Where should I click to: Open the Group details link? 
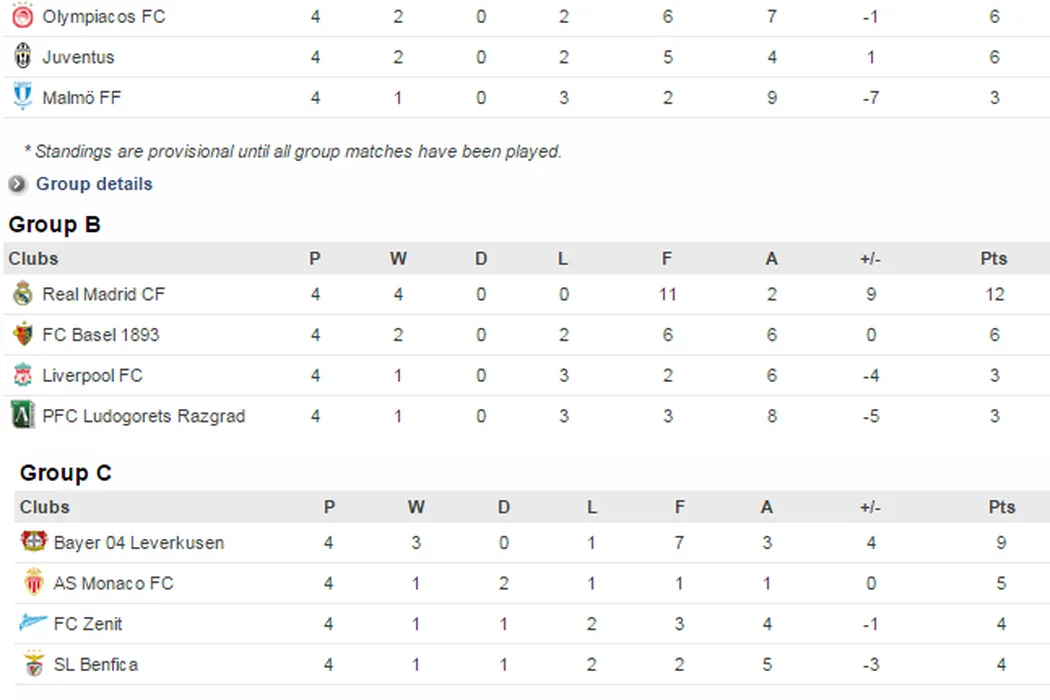click(94, 184)
